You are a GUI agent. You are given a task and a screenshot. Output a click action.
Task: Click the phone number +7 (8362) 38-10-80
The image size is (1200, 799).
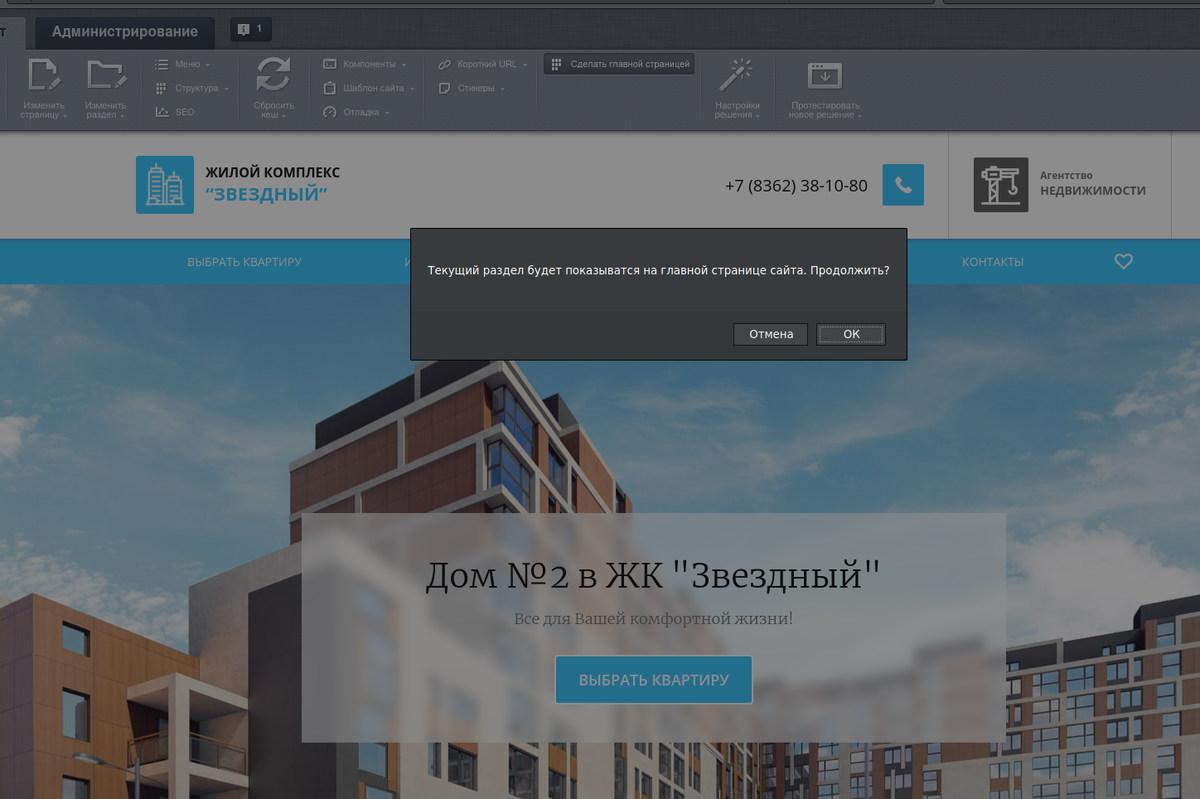coord(796,186)
